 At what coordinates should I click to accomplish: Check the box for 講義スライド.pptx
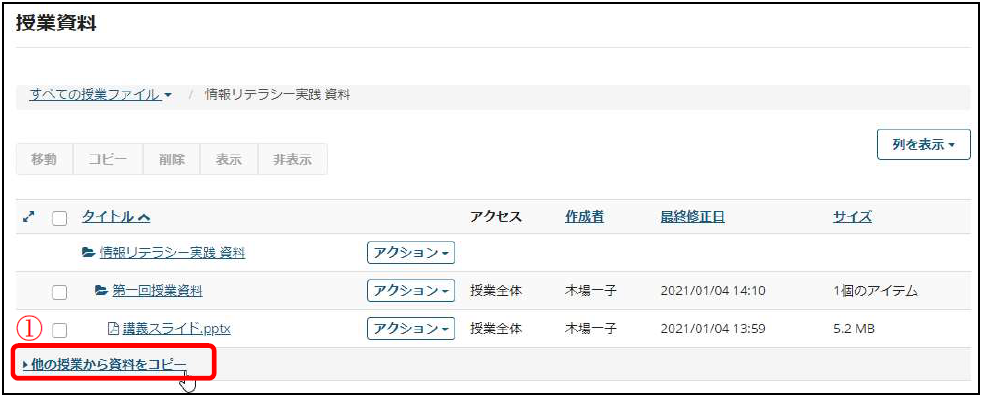pos(59,329)
